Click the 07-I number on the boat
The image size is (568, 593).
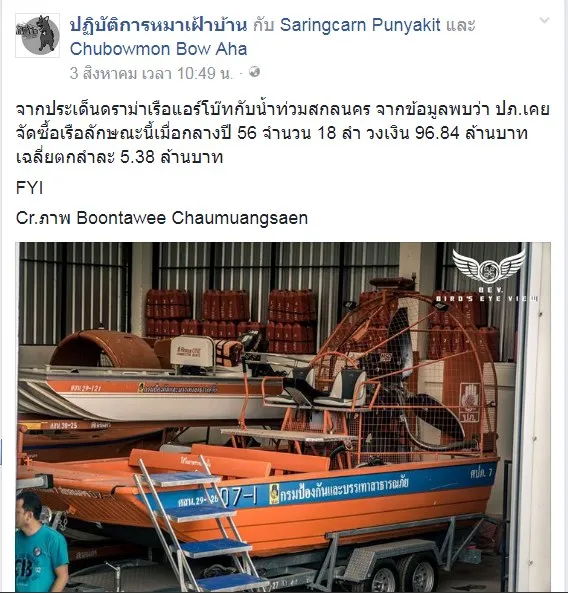[x=238, y=497]
